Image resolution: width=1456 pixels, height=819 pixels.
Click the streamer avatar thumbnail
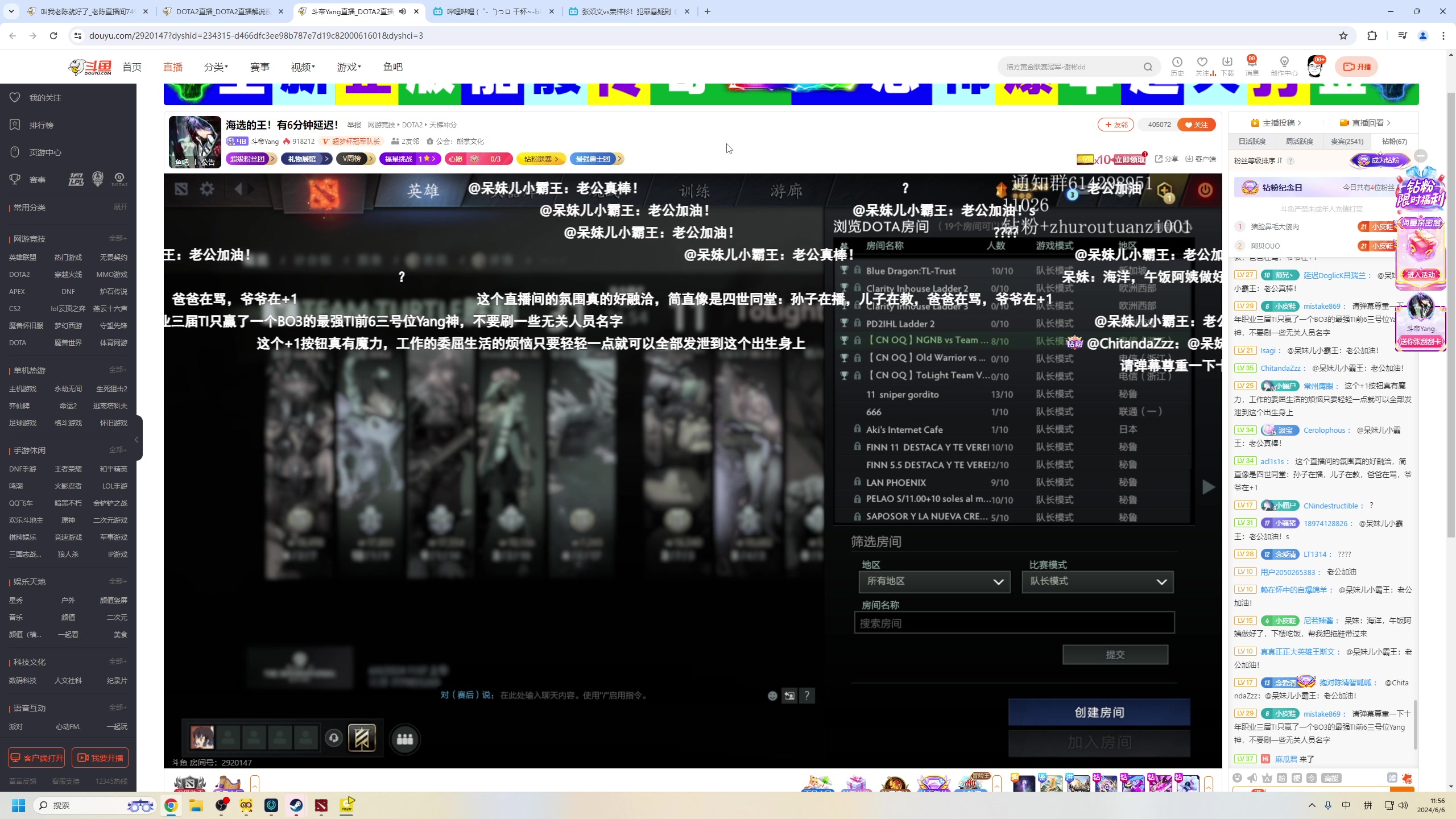(x=195, y=142)
